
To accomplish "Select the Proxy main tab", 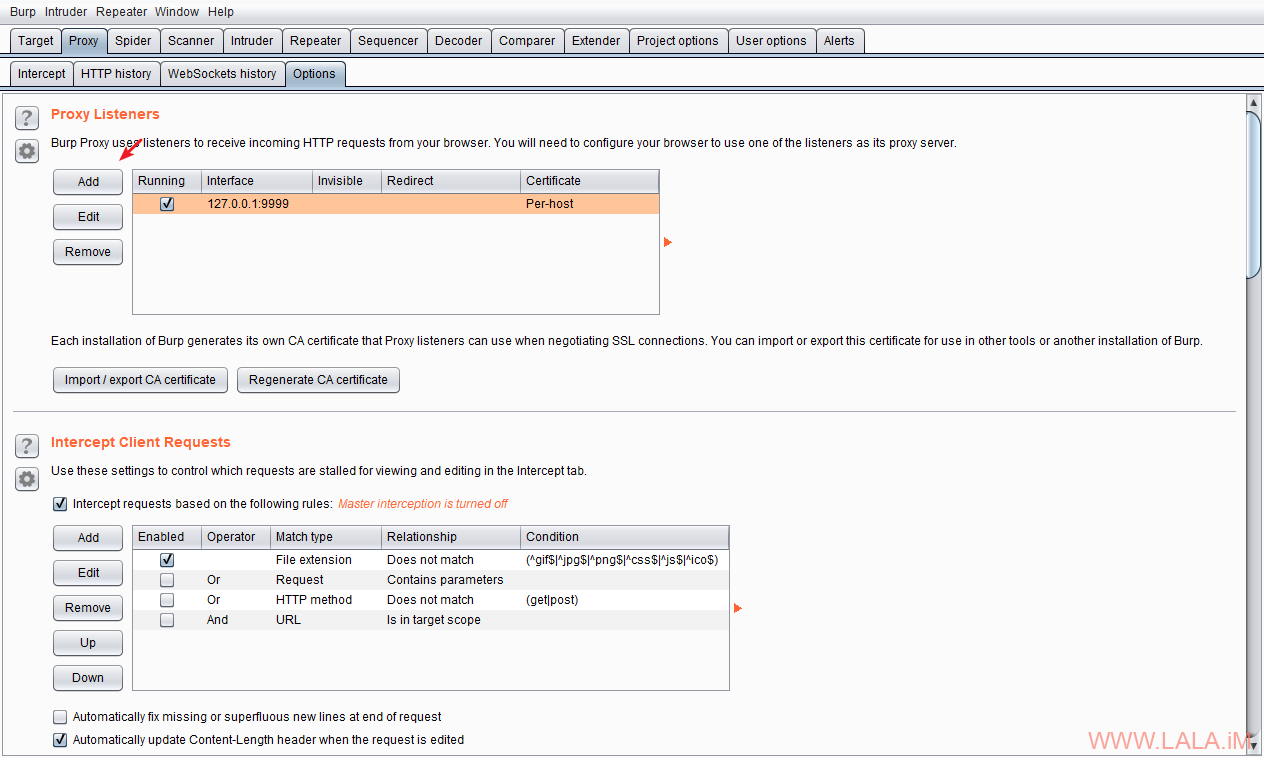I will 84,41.
